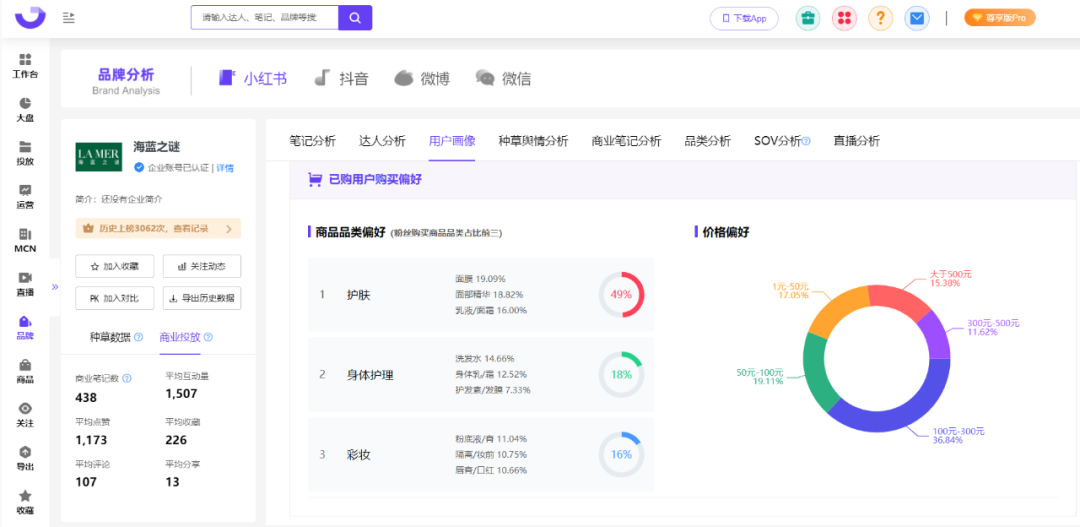Open the 商业笔记分析 tab
The height and width of the screenshot is (527, 1080).
(x=626, y=141)
